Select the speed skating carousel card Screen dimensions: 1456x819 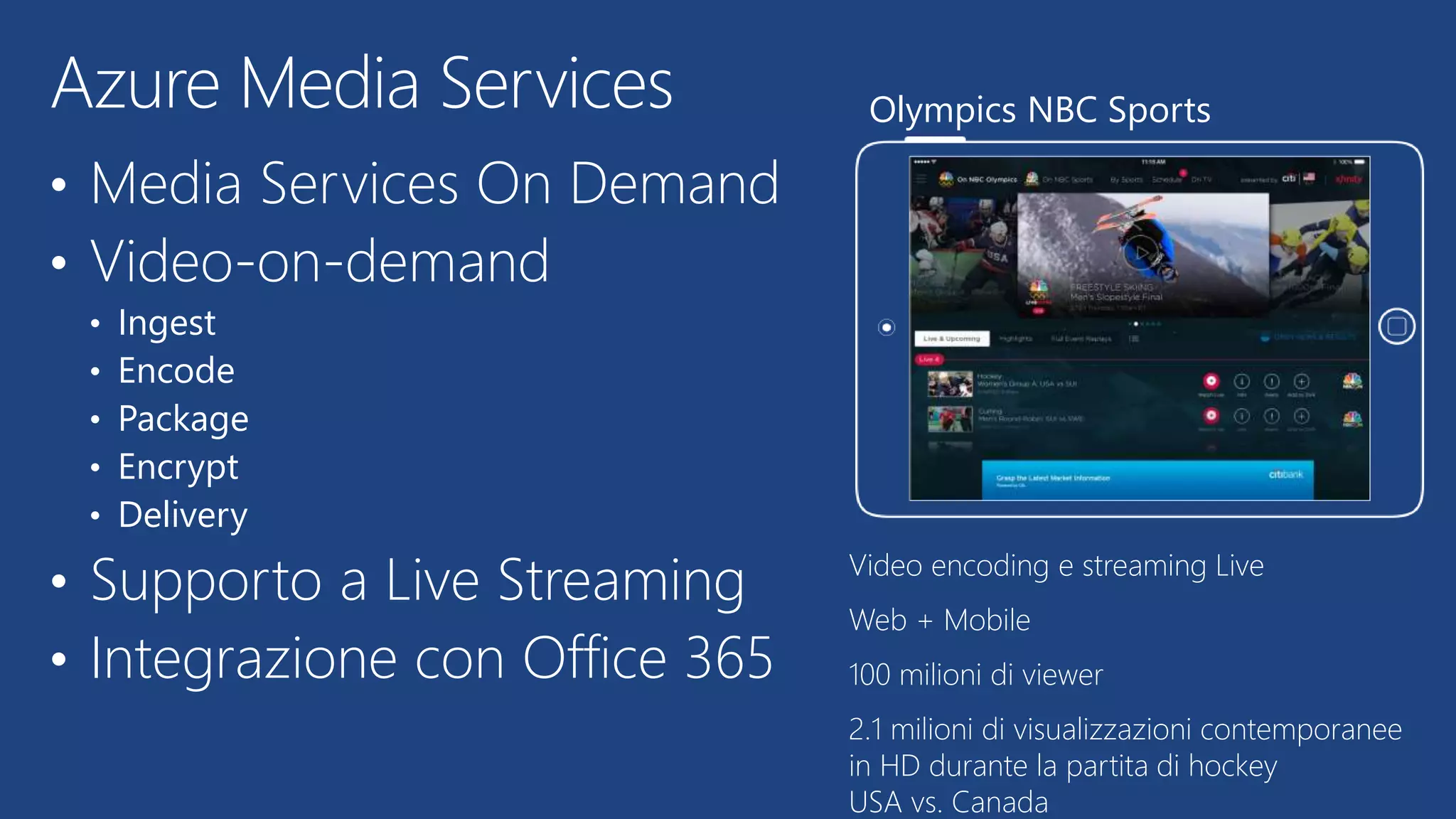coord(1319,252)
